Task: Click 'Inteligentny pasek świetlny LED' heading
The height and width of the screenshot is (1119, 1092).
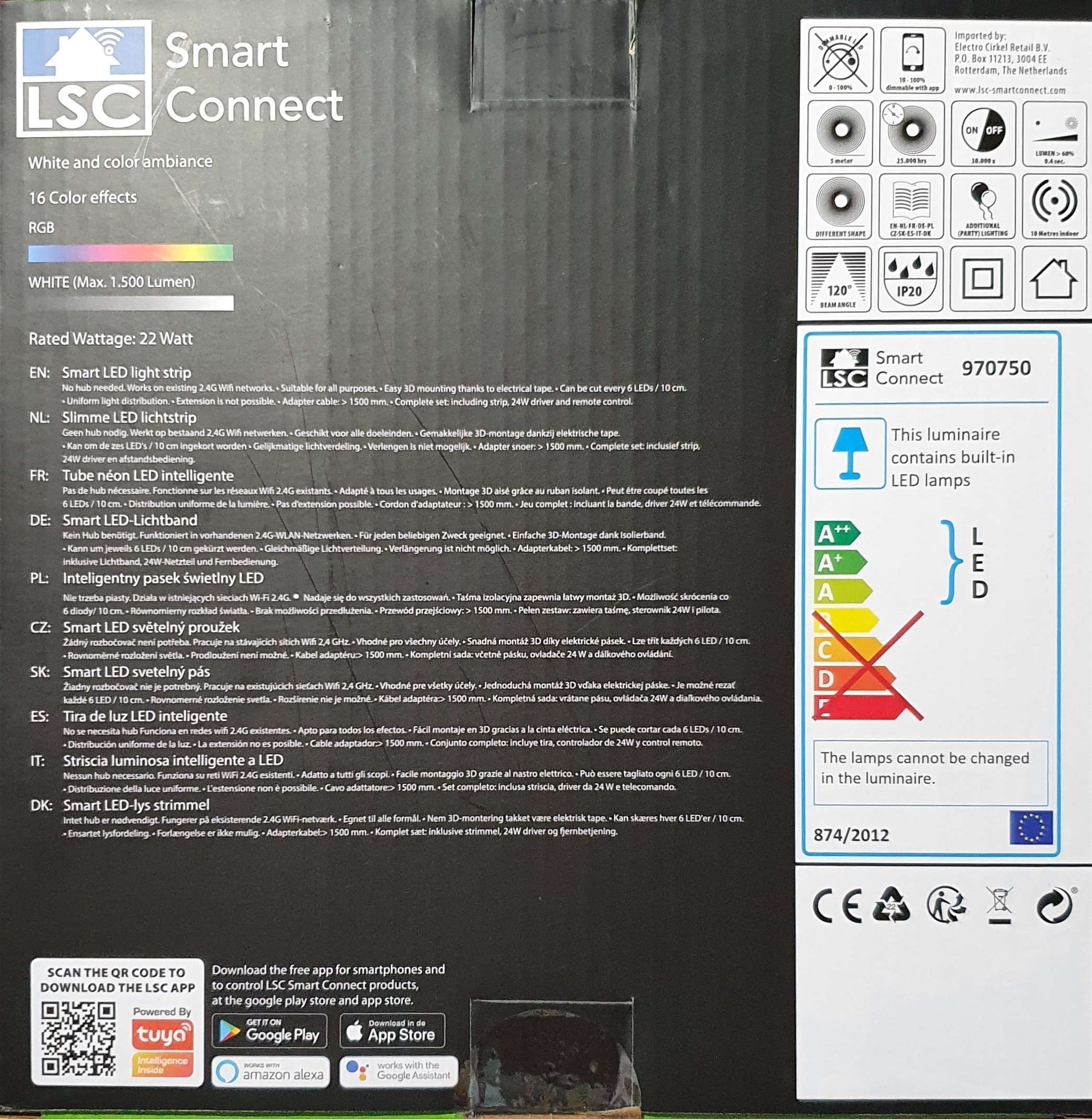Action: click(x=163, y=578)
